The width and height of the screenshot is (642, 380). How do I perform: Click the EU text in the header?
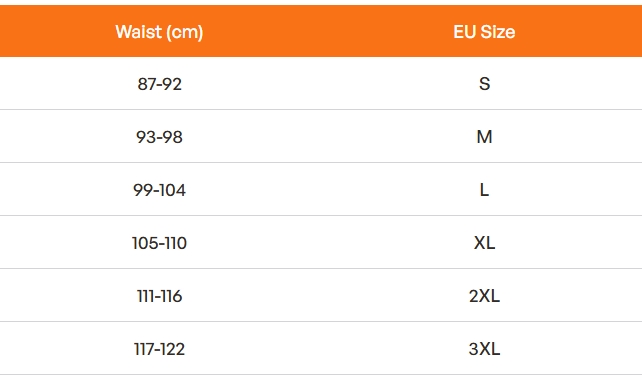pos(464,32)
